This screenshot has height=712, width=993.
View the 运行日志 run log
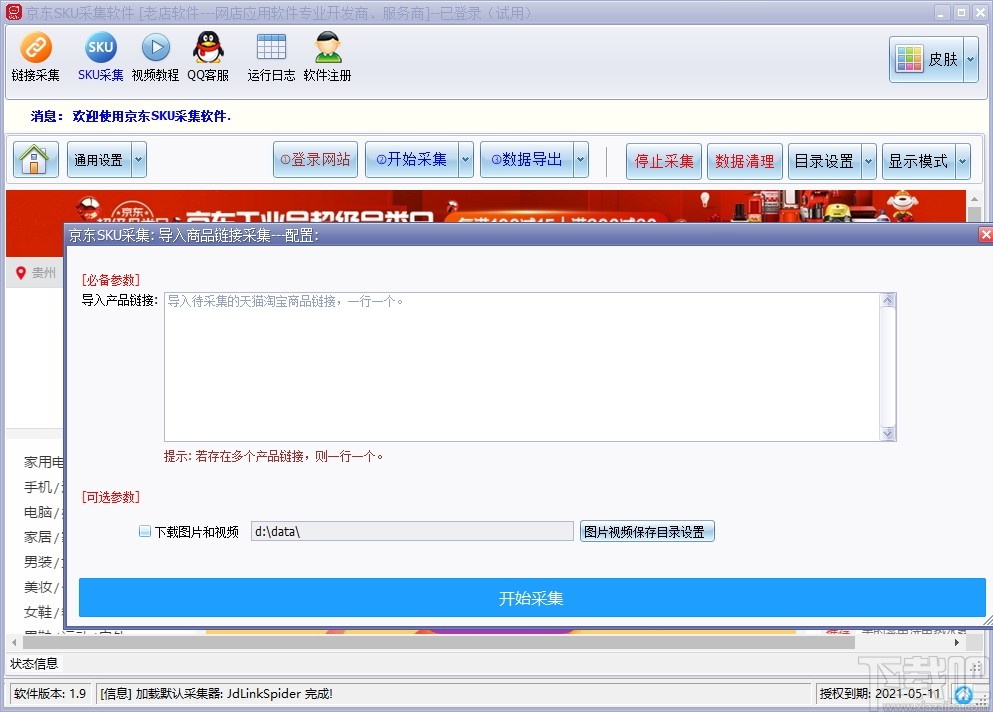(x=270, y=57)
